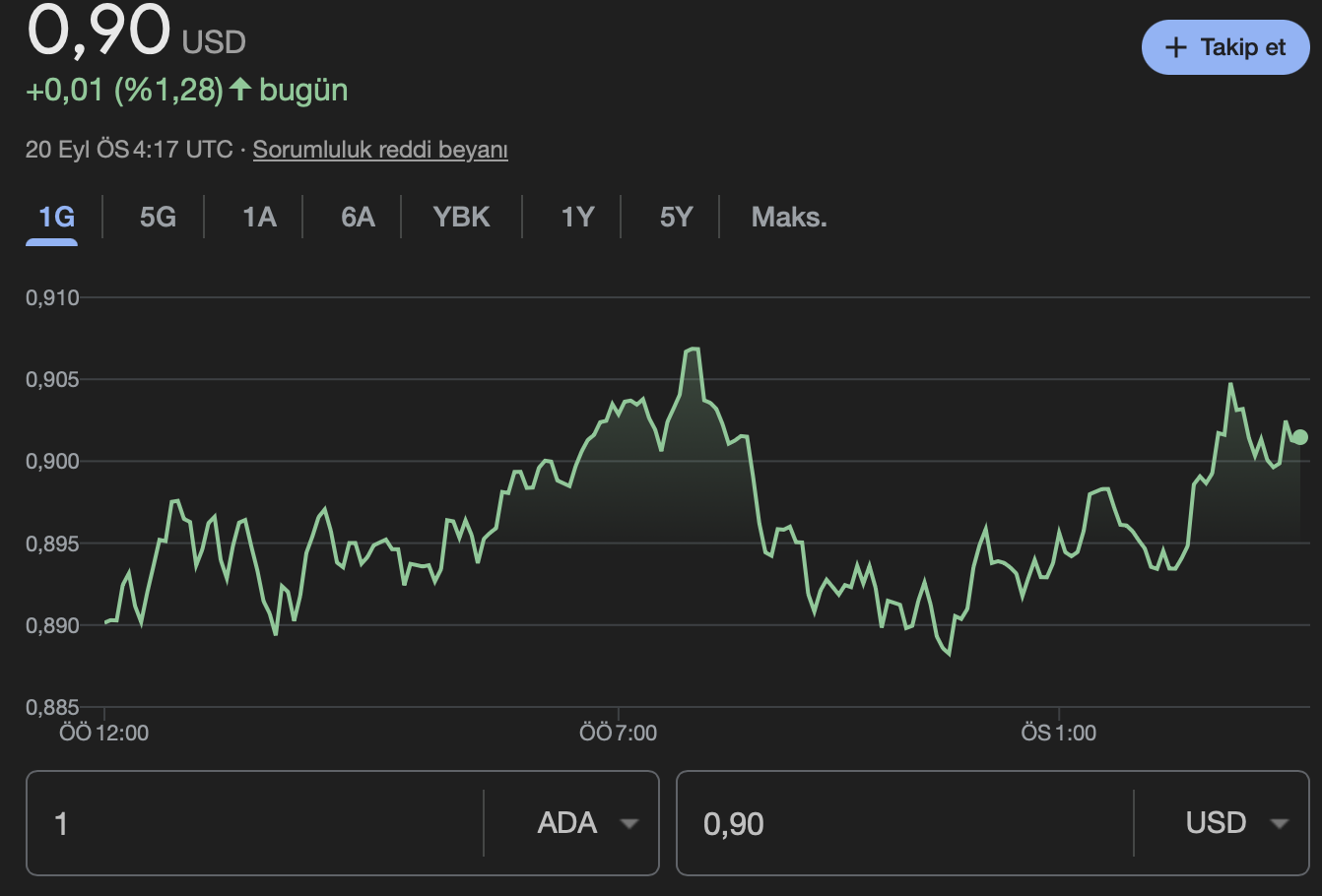Choose the 5Y range tab
The height and width of the screenshot is (896, 1322).
pos(676,217)
